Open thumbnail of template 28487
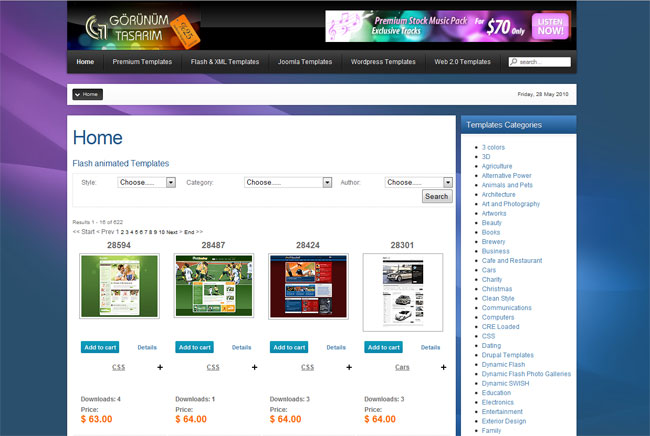 click(x=214, y=286)
